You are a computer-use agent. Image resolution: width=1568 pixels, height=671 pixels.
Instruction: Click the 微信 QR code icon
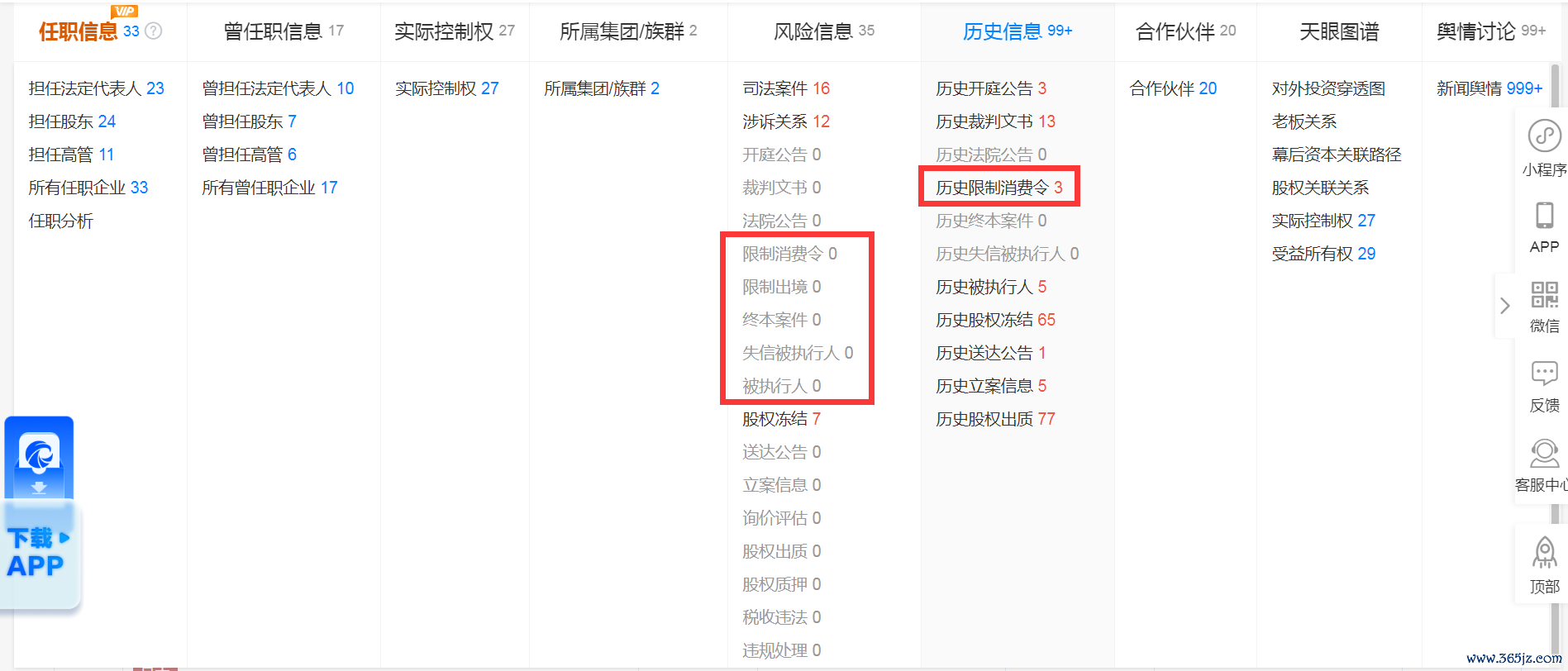pos(1543,295)
